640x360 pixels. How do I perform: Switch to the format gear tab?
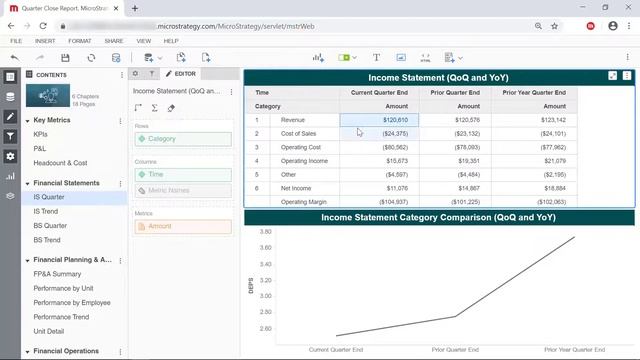(136, 73)
